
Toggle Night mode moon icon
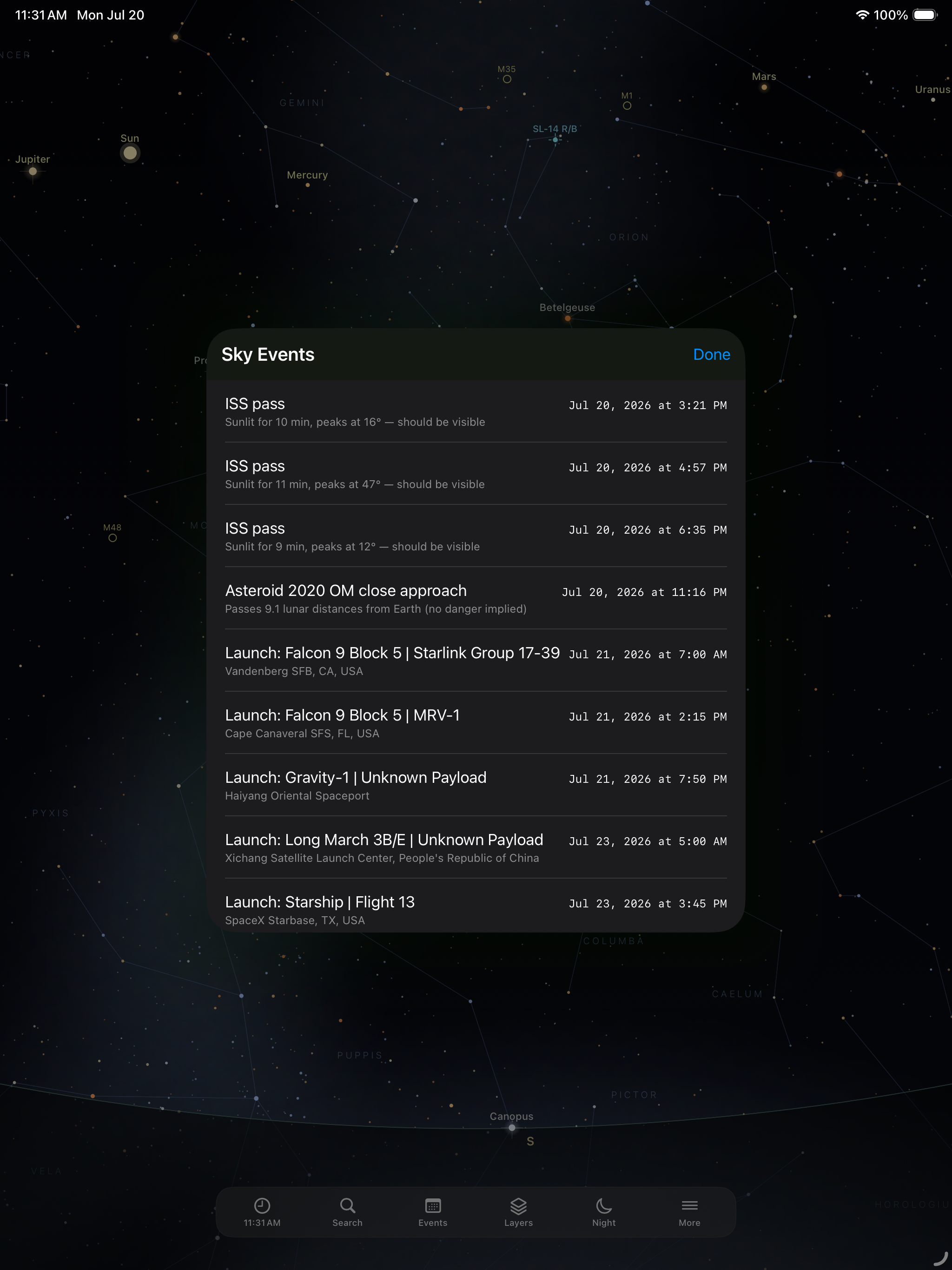pyautogui.click(x=603, y=1205)
